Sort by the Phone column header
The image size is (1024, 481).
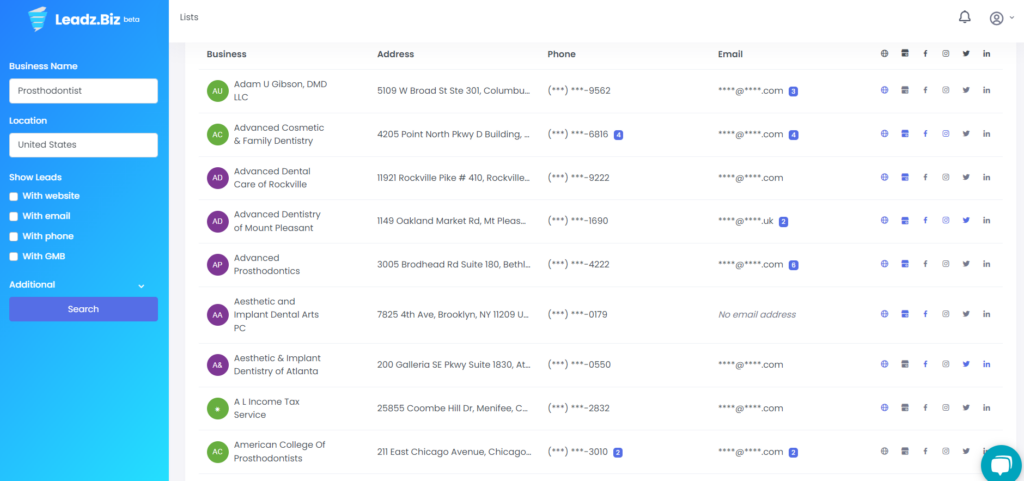click(x=562, y=54)
